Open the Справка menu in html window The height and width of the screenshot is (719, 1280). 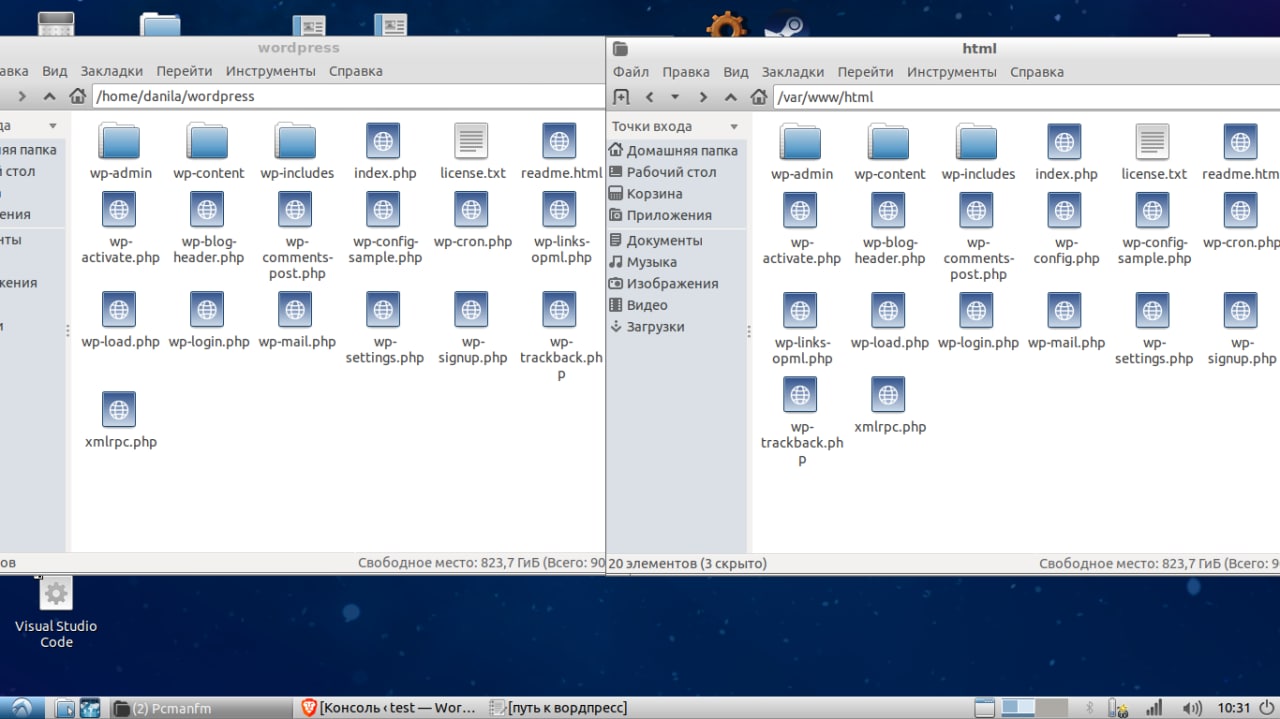click(x=1037, y=72)
